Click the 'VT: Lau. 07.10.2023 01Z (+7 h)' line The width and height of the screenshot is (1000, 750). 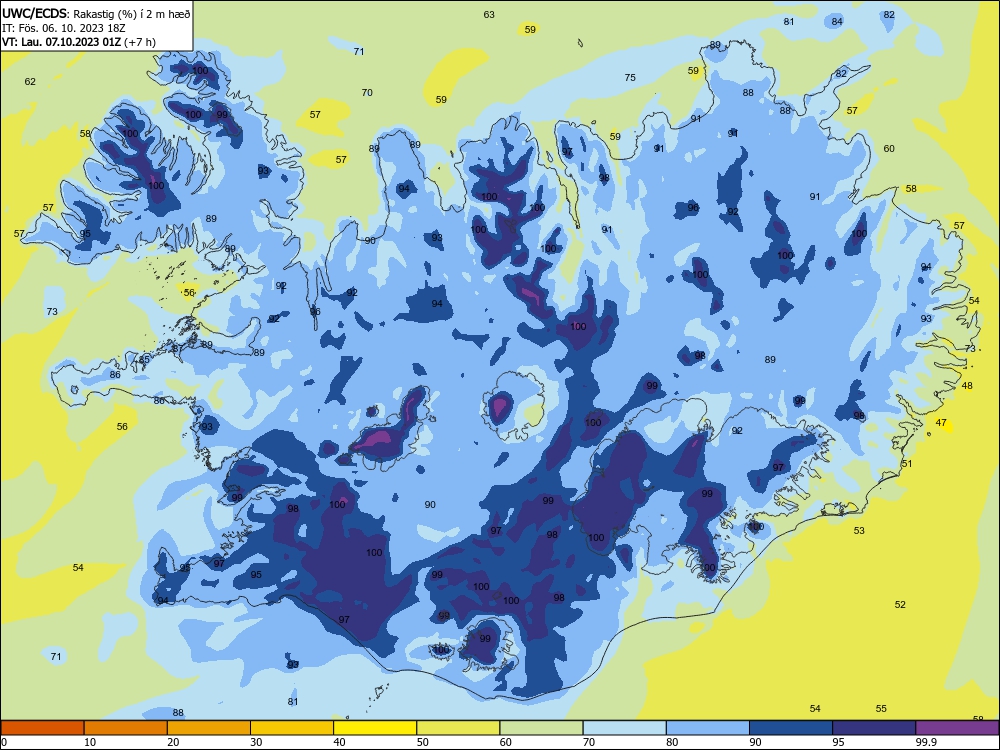point(78,42)
